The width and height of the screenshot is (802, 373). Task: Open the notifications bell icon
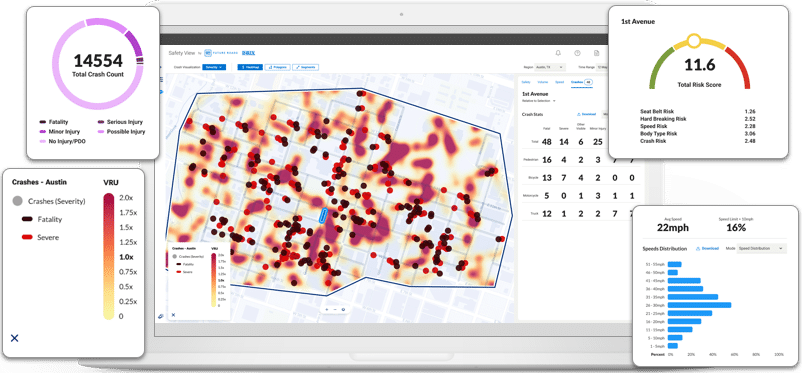[558, 53]
